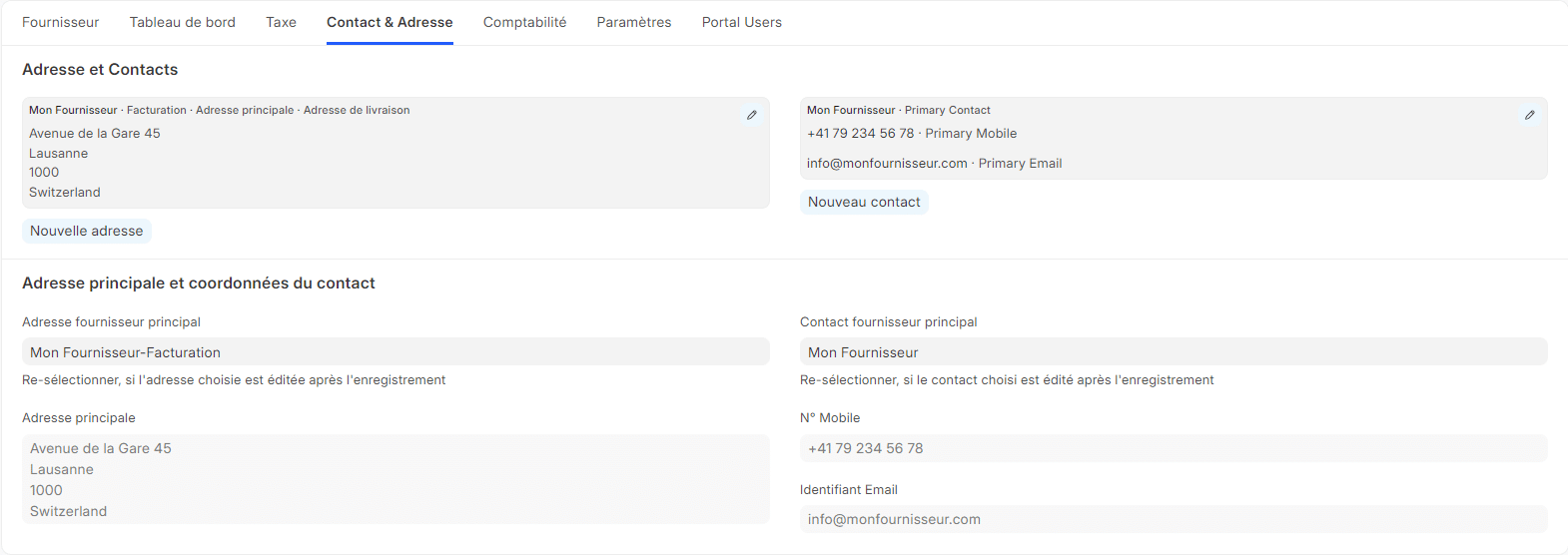Click the +41 79 234 56 78 Primary Mobile line
The width and height of the screenshot is (1568, 555).
912,133
